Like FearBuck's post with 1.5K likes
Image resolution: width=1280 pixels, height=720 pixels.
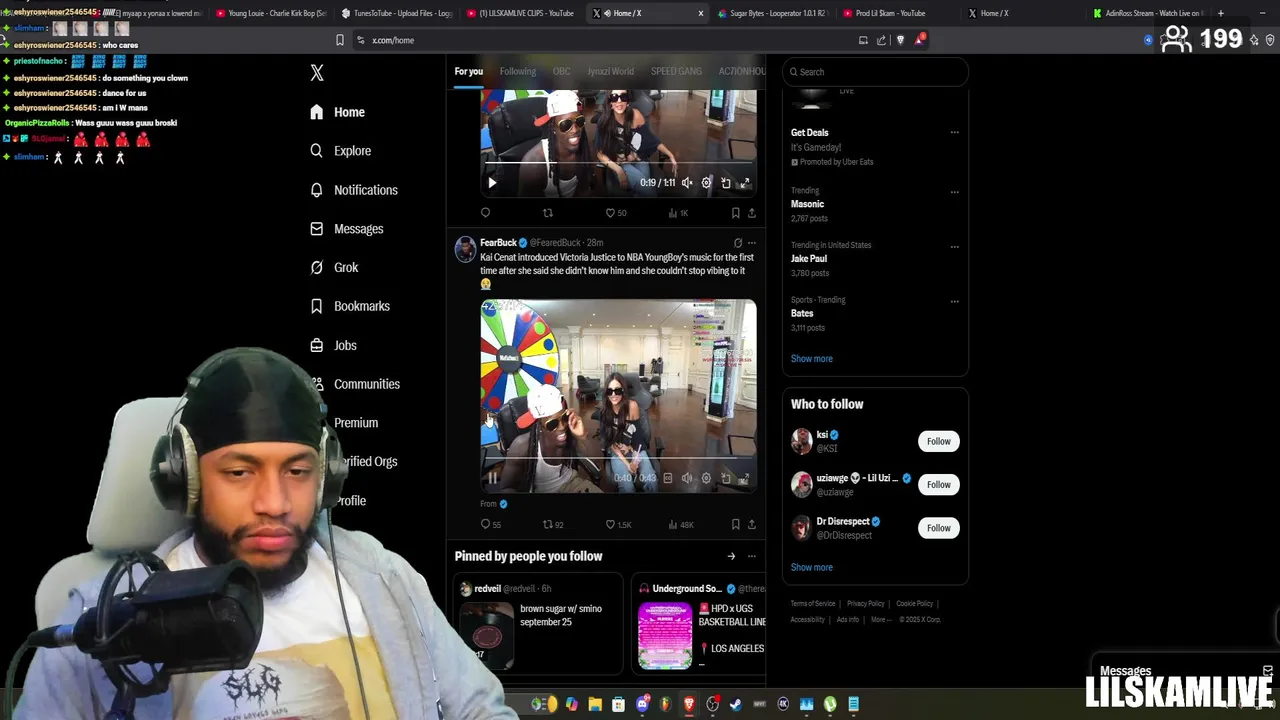[x=618, y=524]
